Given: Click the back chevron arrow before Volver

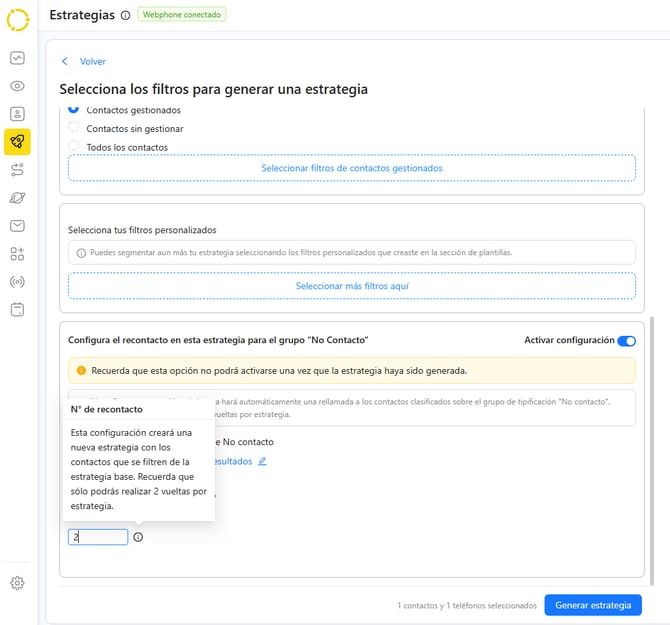Looking at the screenshot, I should coord(65,61).
